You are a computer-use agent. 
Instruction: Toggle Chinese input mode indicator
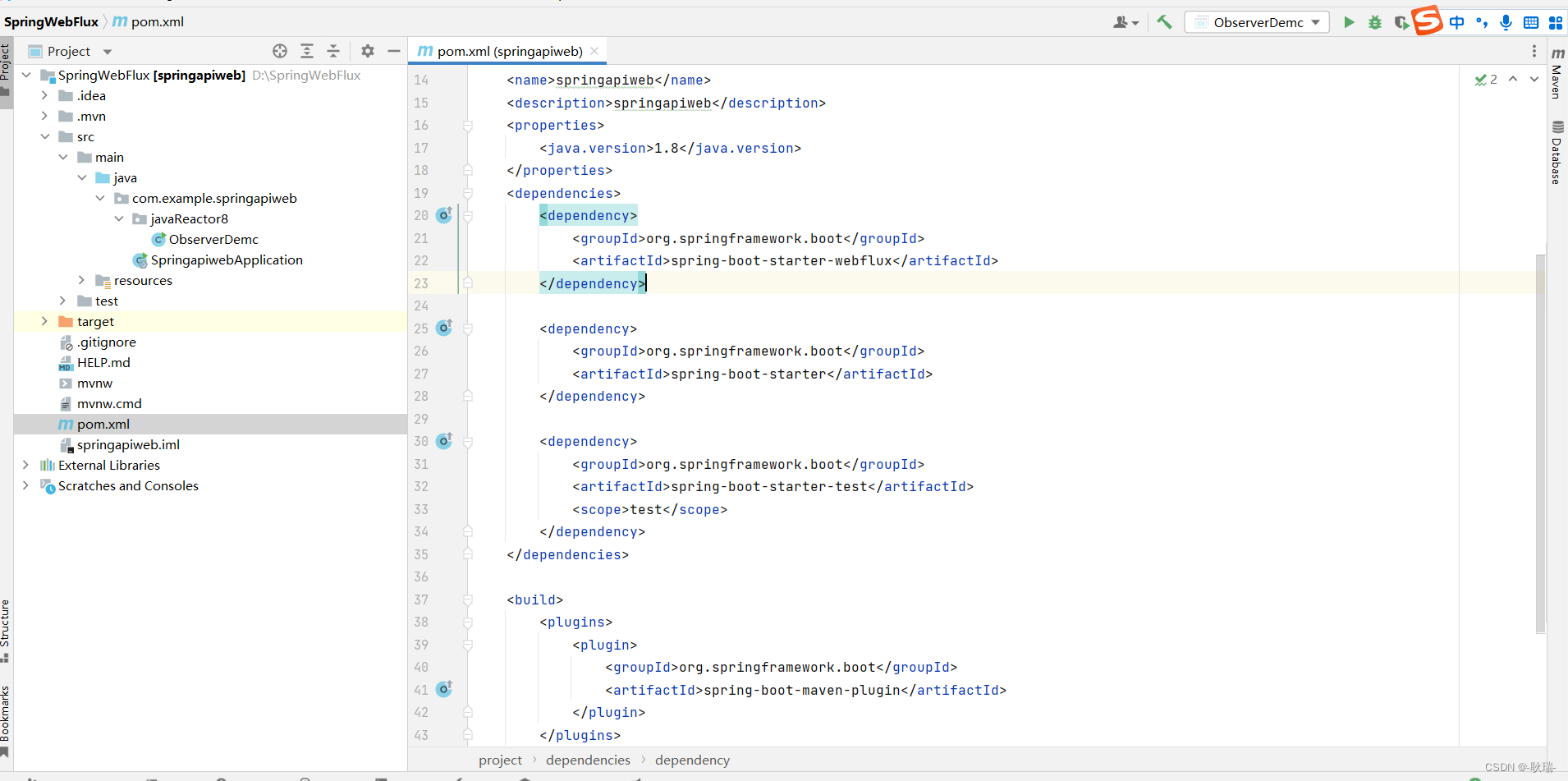(x=1456, y=22)
